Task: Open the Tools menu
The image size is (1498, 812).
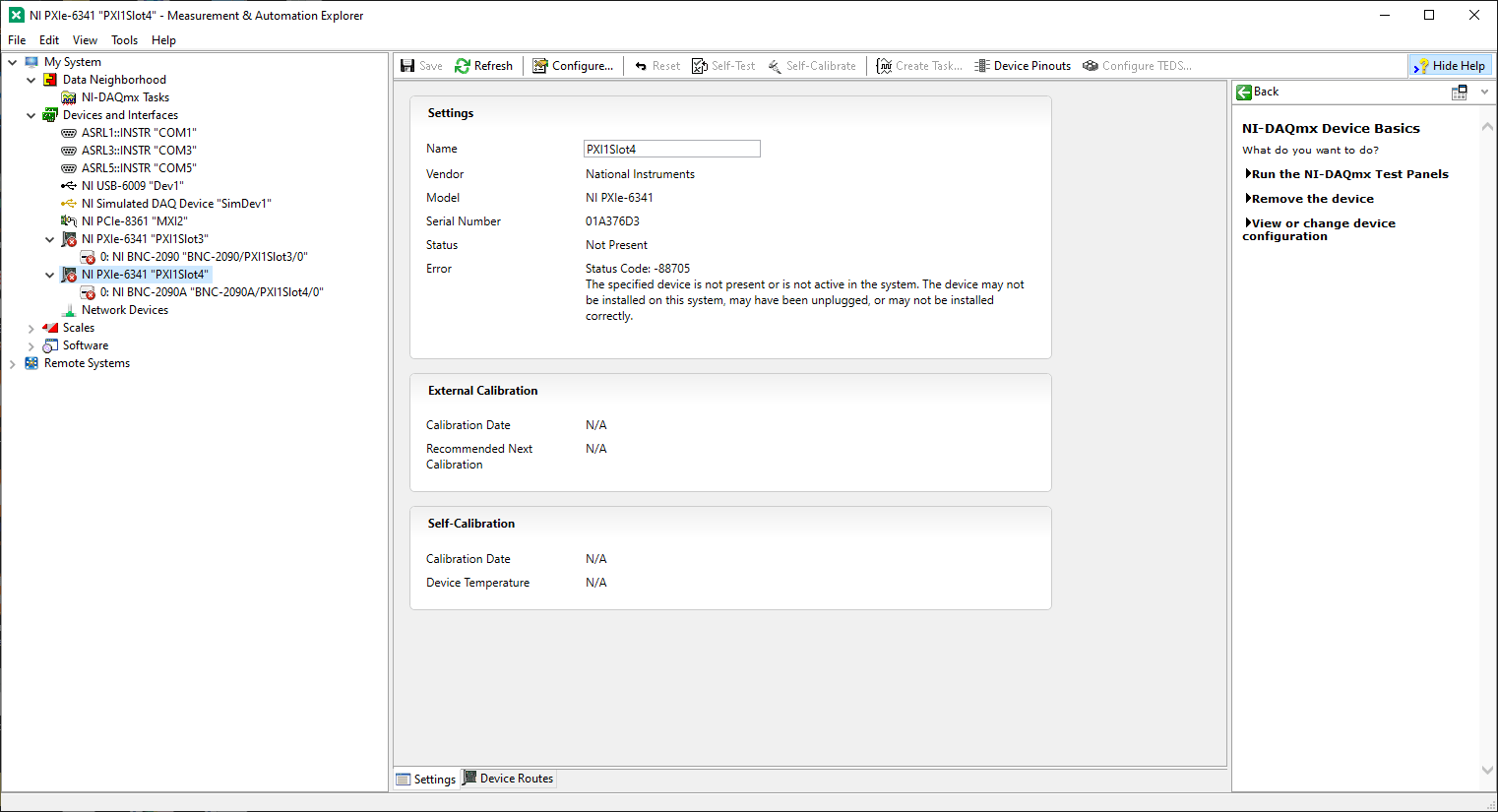Action: point(124,40)
